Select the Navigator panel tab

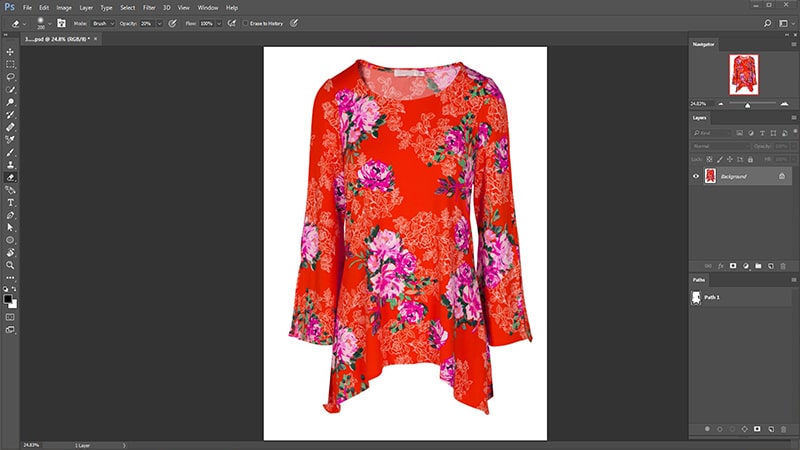[x=703, y=44]
